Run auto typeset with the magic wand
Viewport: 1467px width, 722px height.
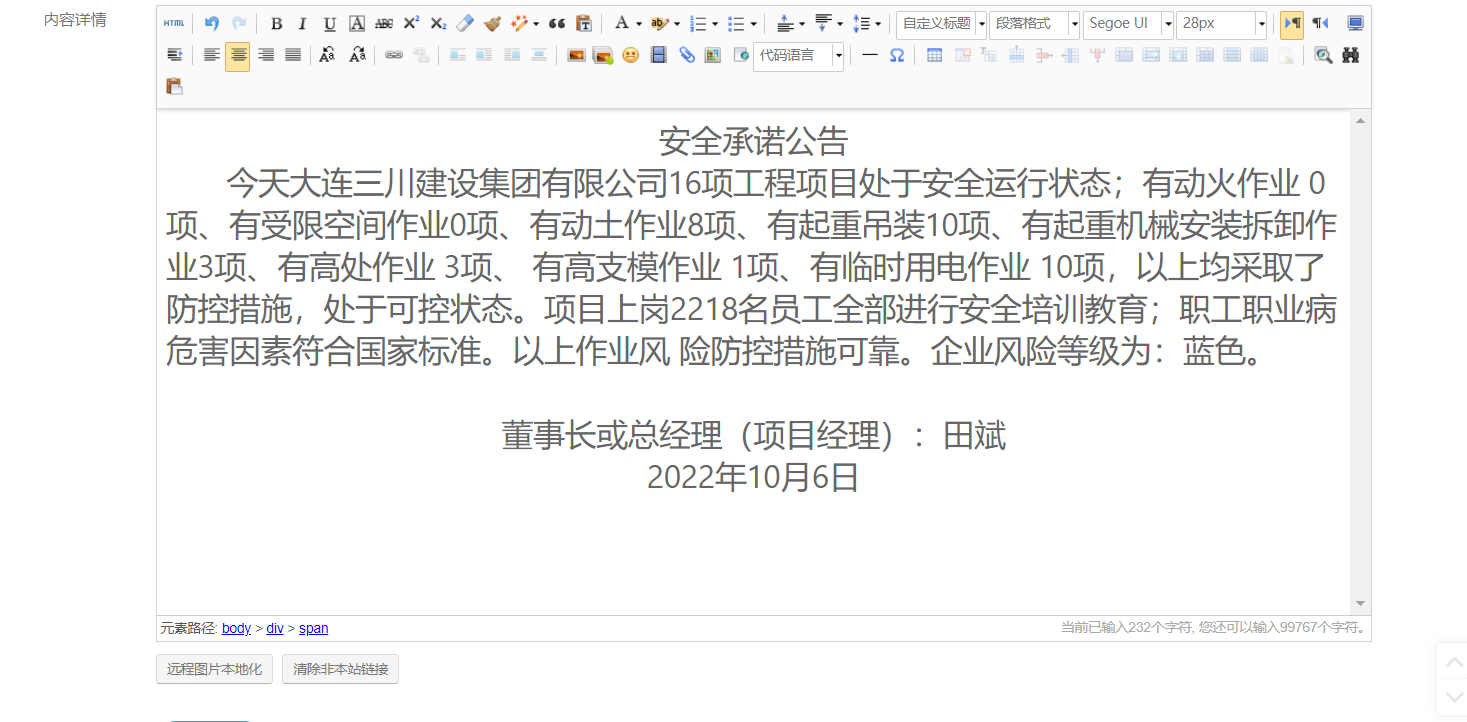click(519, 24)
